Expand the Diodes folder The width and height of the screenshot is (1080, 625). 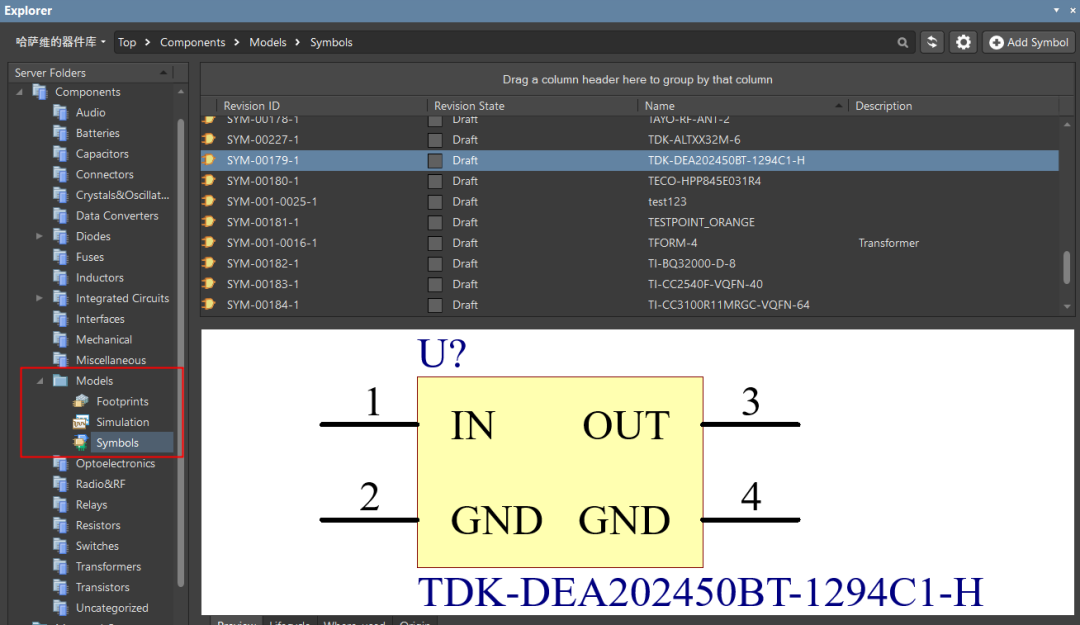pyautogui.click(x=39, y=236)
